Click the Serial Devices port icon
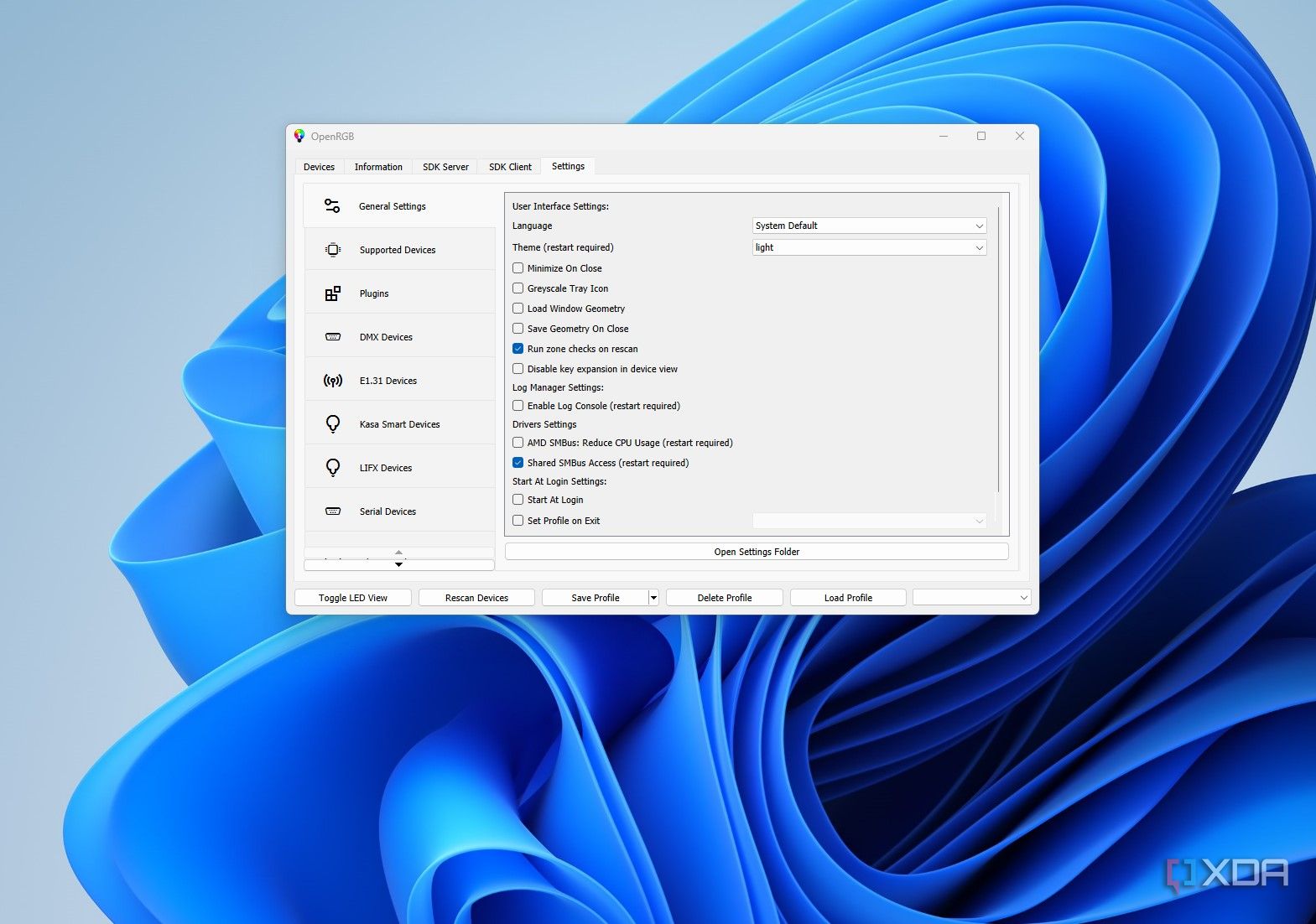Screen dimensions: 1316x924 pos(333,511)
